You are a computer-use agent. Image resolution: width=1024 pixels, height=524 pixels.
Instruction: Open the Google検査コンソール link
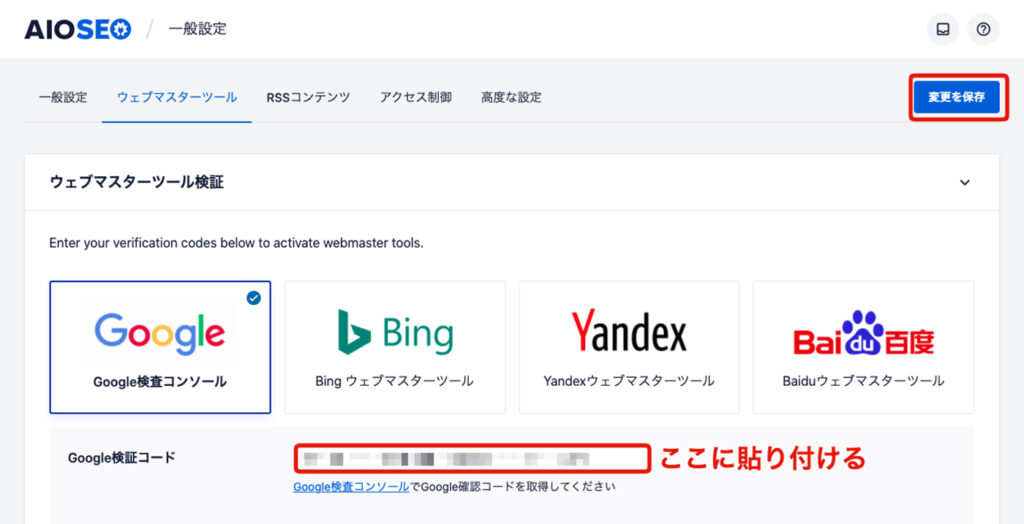tap(351, 487)
